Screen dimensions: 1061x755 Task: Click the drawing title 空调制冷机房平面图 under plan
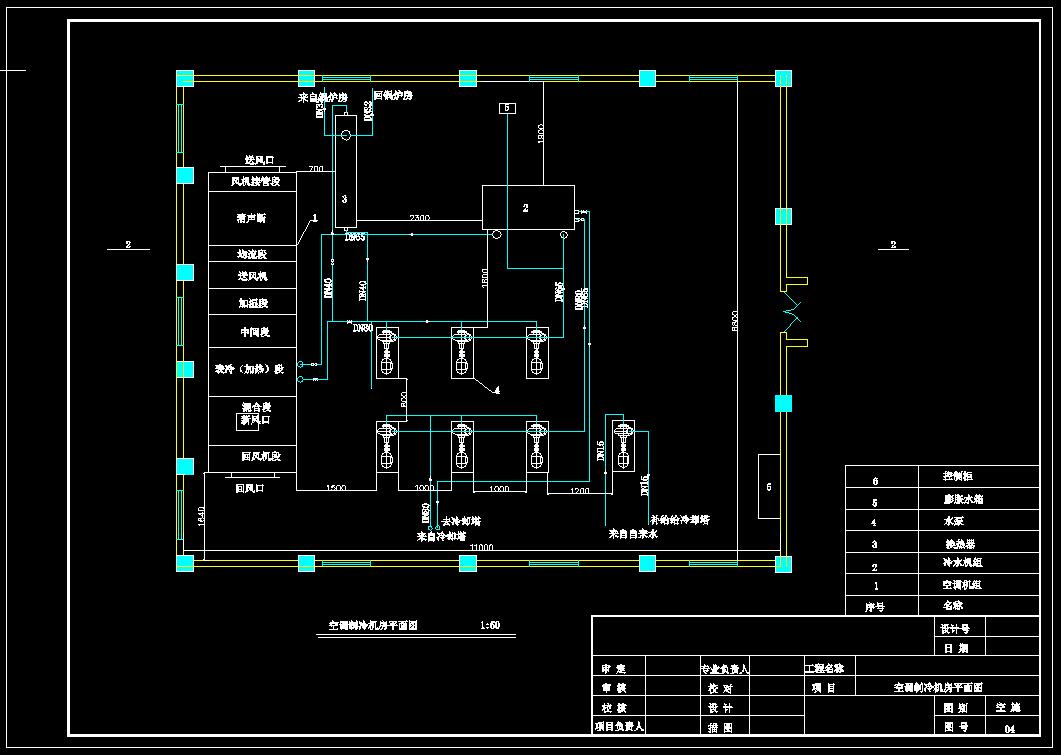point(373,626)
